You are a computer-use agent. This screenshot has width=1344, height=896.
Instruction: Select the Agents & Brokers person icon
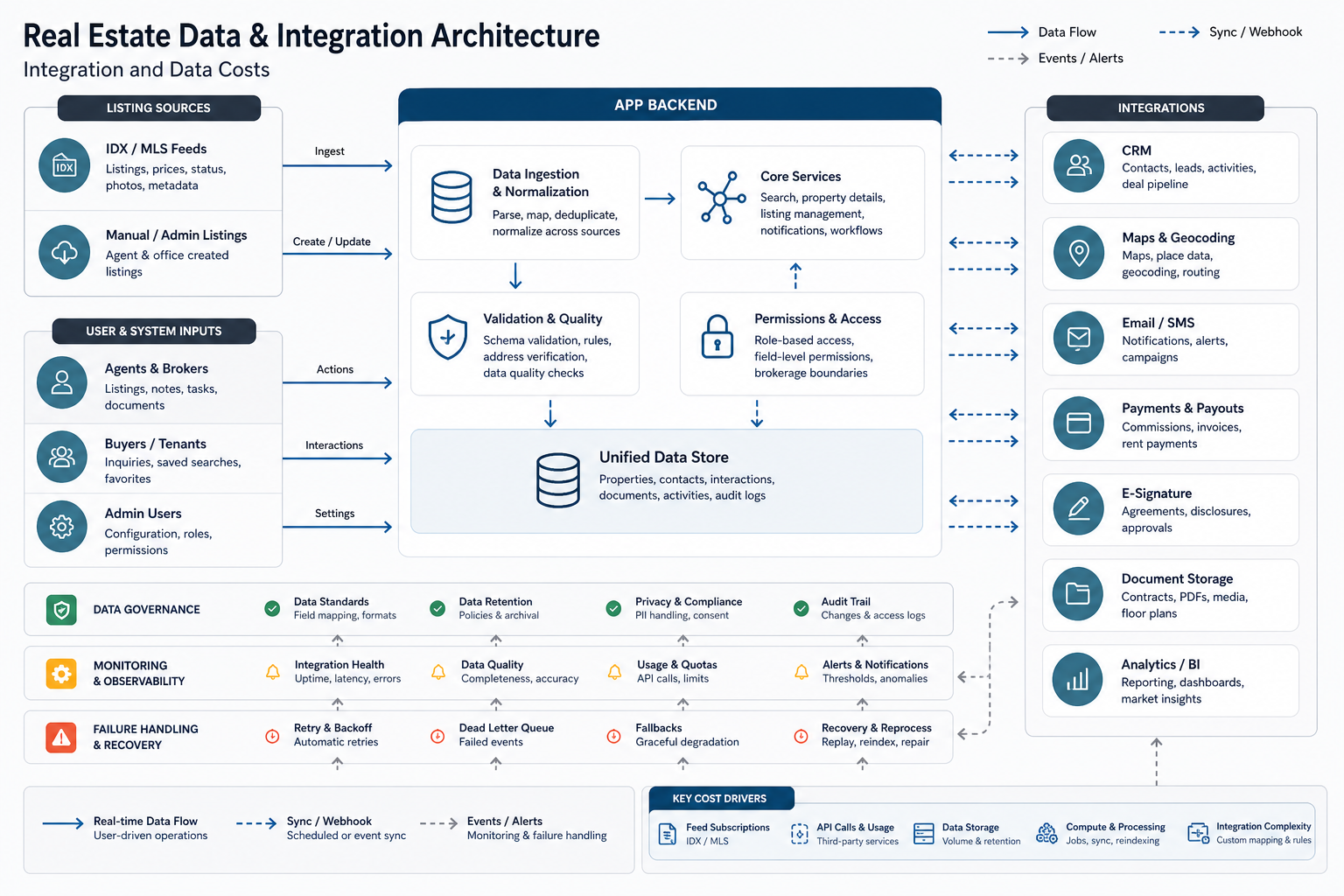coord(62,382)
